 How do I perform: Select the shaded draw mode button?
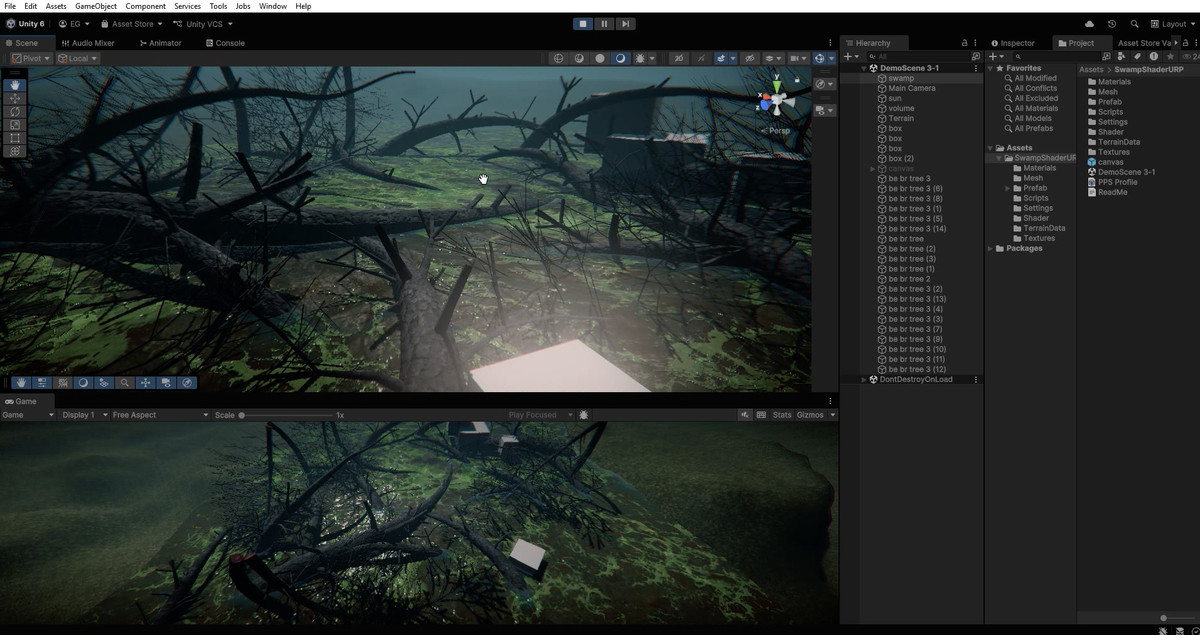(620, 58)
